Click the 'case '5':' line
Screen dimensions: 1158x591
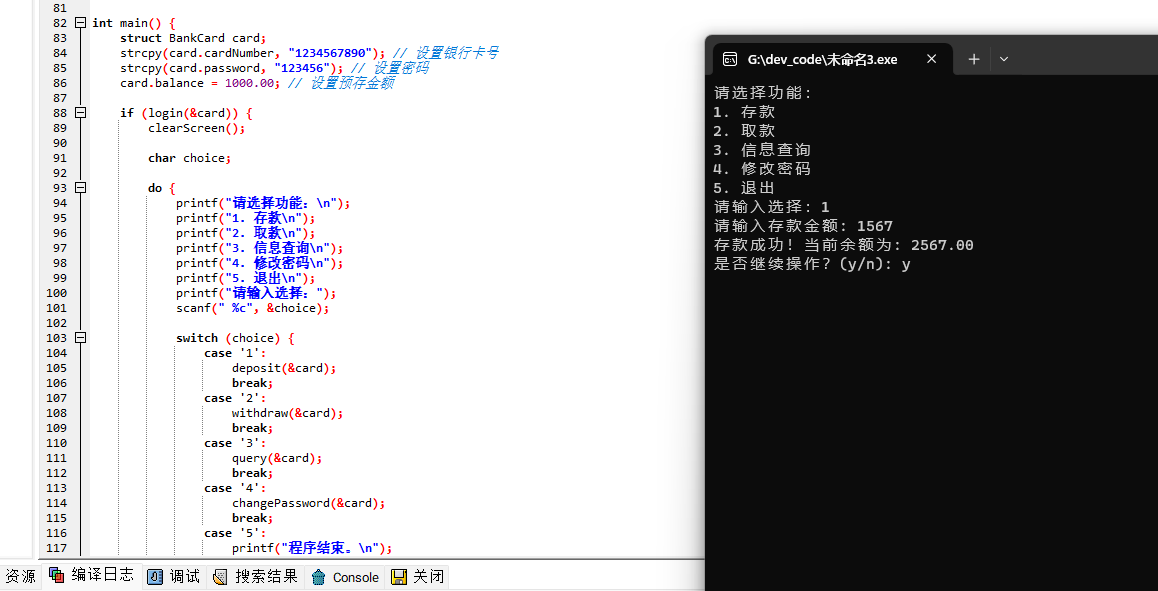tap(235, 533)
